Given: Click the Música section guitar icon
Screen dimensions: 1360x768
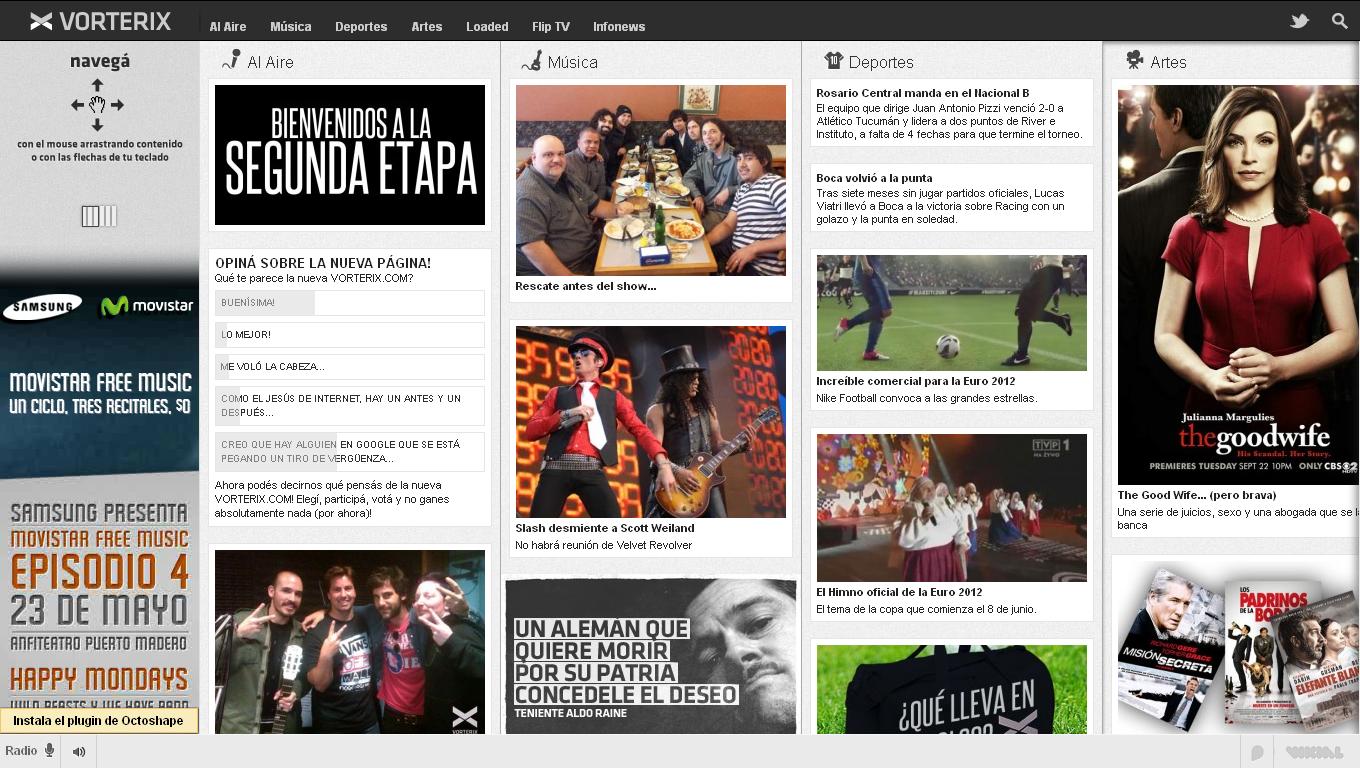Looking at the screenshot, I should pos(531,61).
